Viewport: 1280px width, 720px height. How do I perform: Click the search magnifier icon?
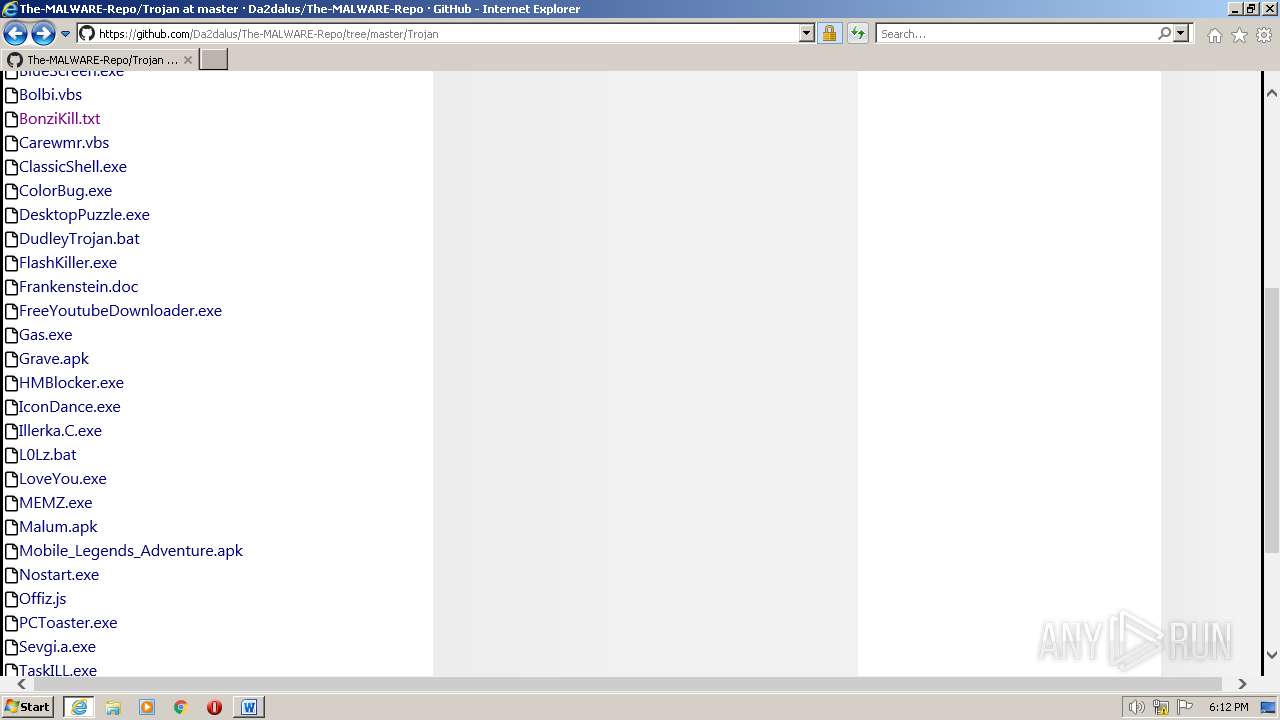coord(1164,33)
